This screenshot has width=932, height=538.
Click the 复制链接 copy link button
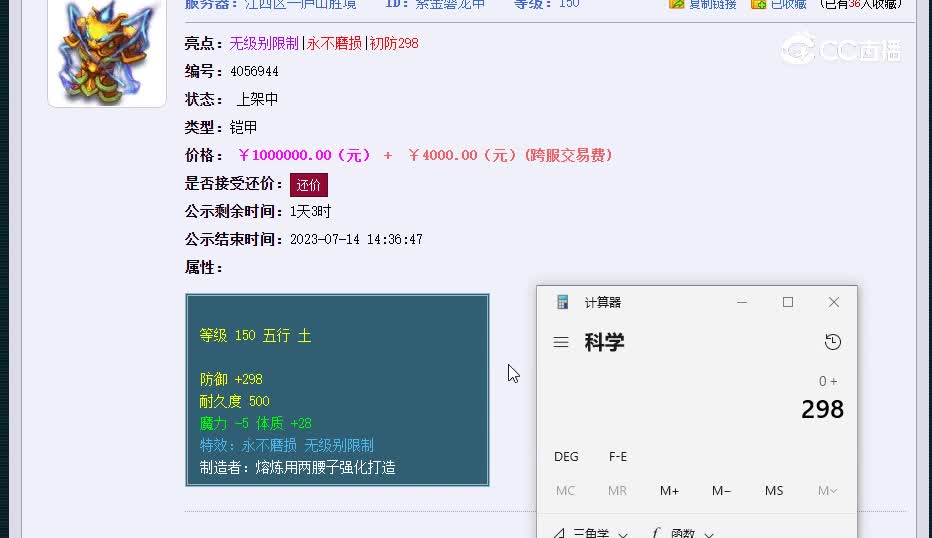click(x=703, y=5)
